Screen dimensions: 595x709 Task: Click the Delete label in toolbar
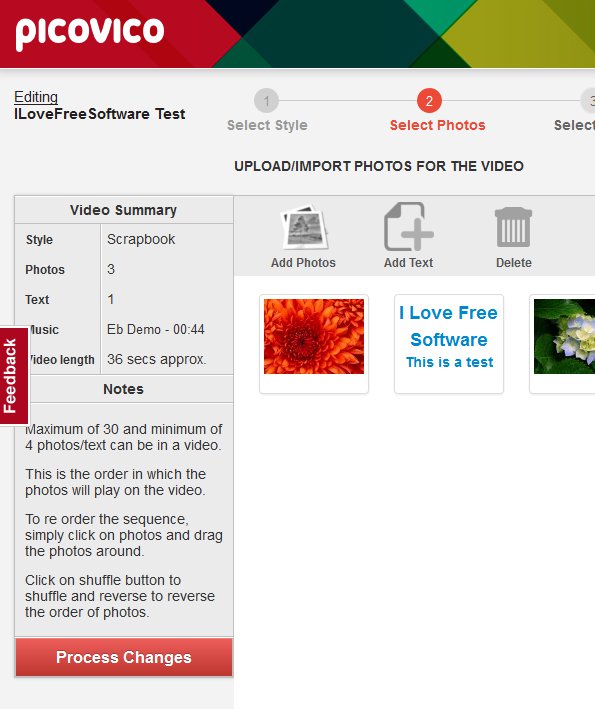pos(514,263)
